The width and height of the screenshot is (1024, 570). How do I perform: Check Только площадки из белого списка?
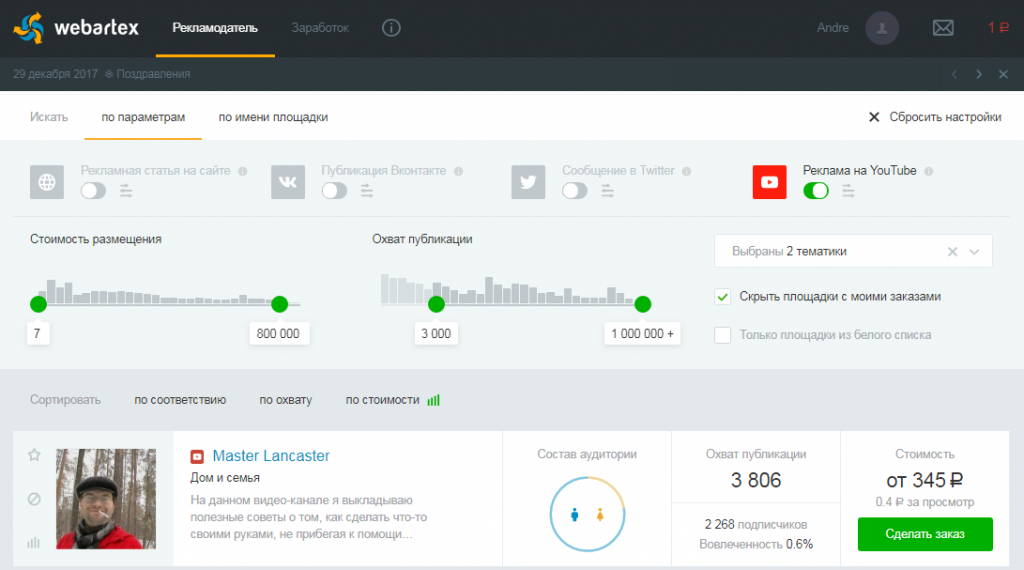click(x=722, y=335)
